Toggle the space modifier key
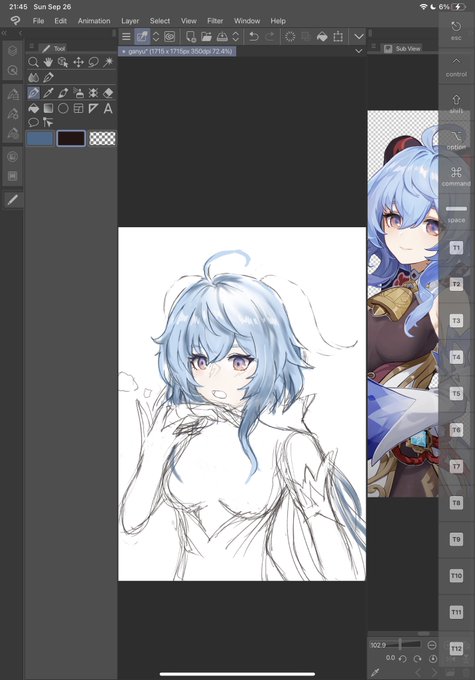This screenshot has height=680, width=475. coord(456,213)
